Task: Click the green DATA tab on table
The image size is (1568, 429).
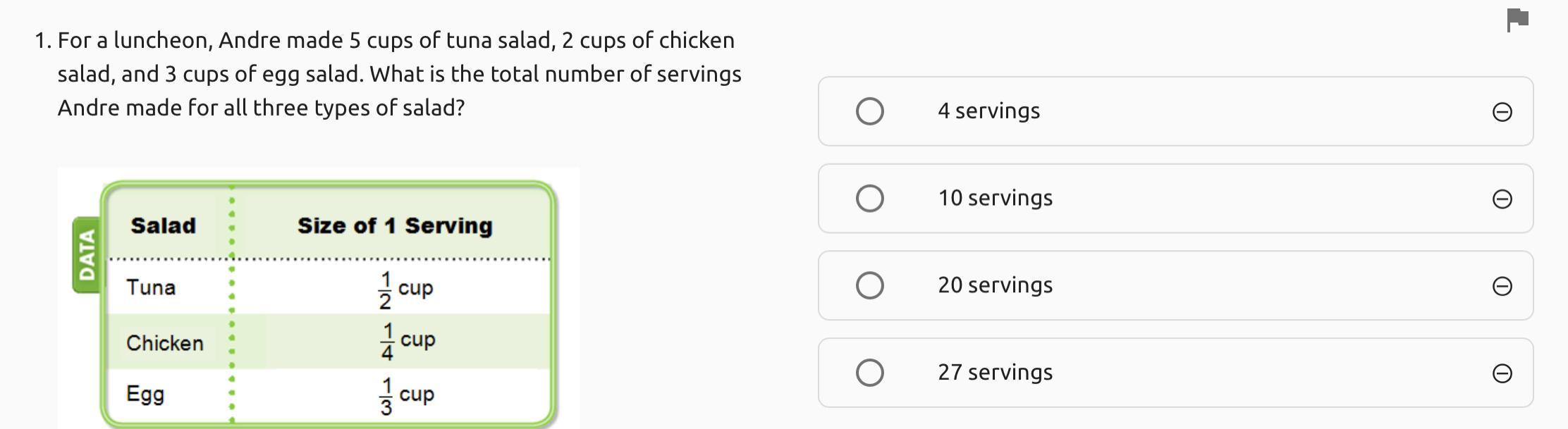Action: click(87, 255)
